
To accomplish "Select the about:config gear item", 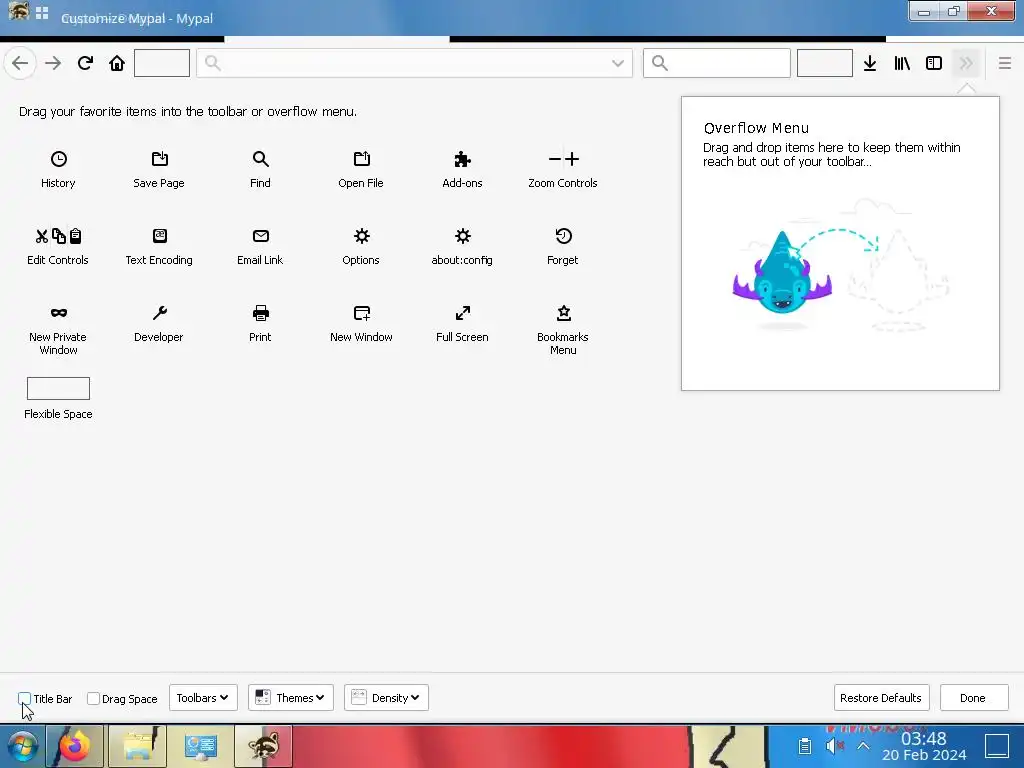I will pyautogui.click(x=462, y=246).
